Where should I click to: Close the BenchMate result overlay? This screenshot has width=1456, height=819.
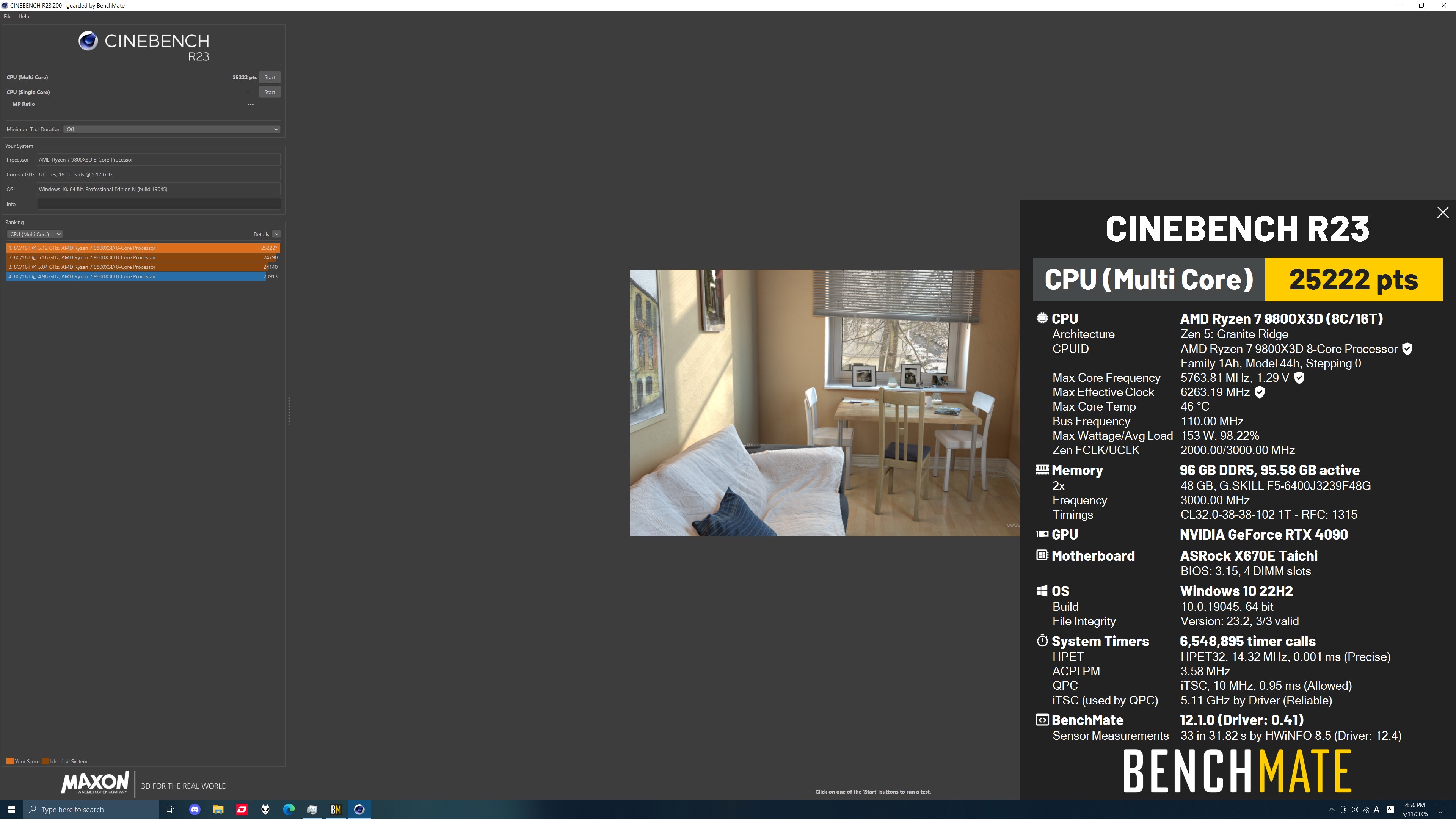click(1442, 212)
